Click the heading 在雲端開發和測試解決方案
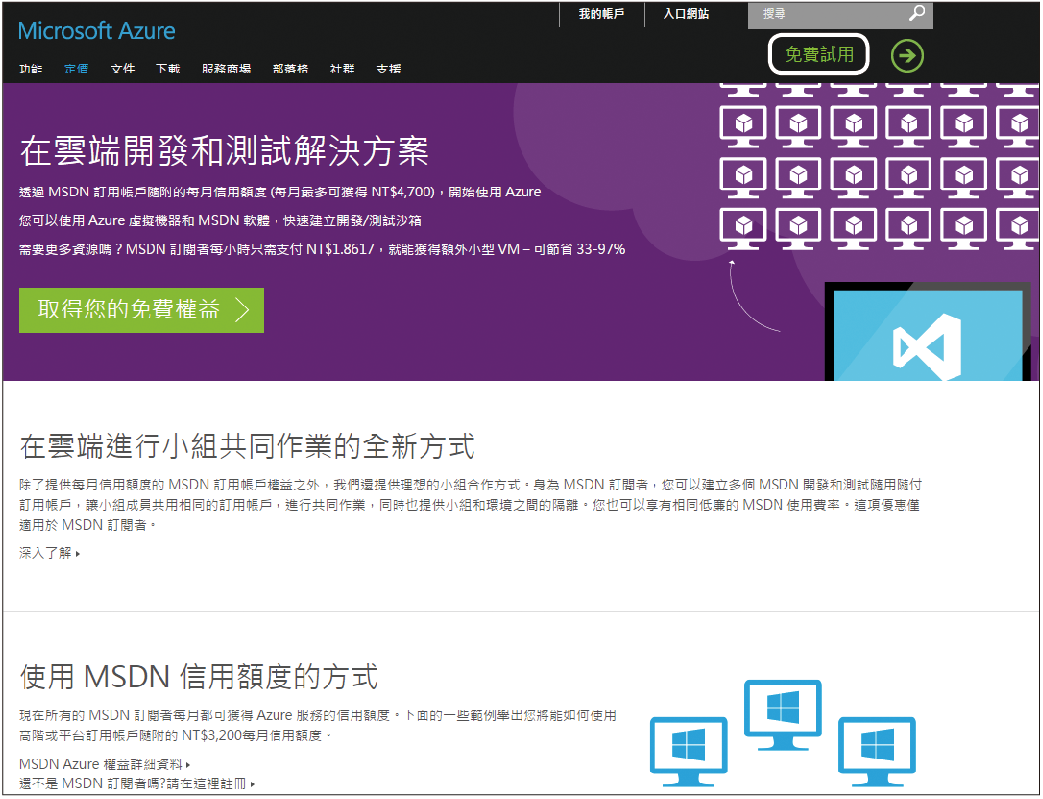The height and width of the screenshot is (799, 1043). coord(224,152)
